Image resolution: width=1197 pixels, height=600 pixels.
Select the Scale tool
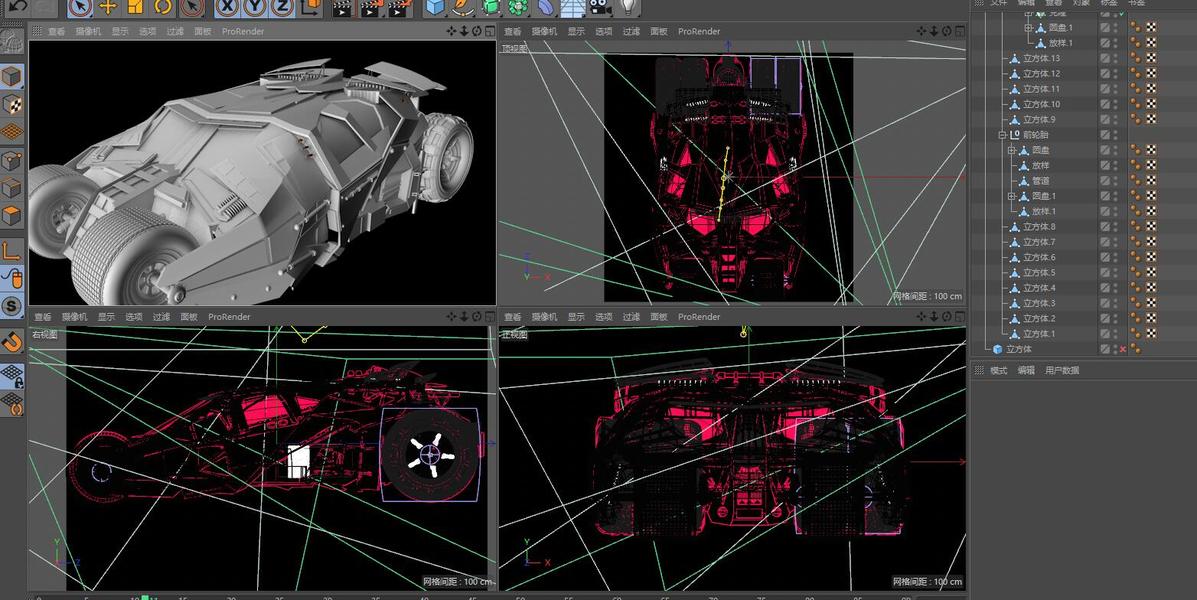pyautogui.click(x=135, y=8)
